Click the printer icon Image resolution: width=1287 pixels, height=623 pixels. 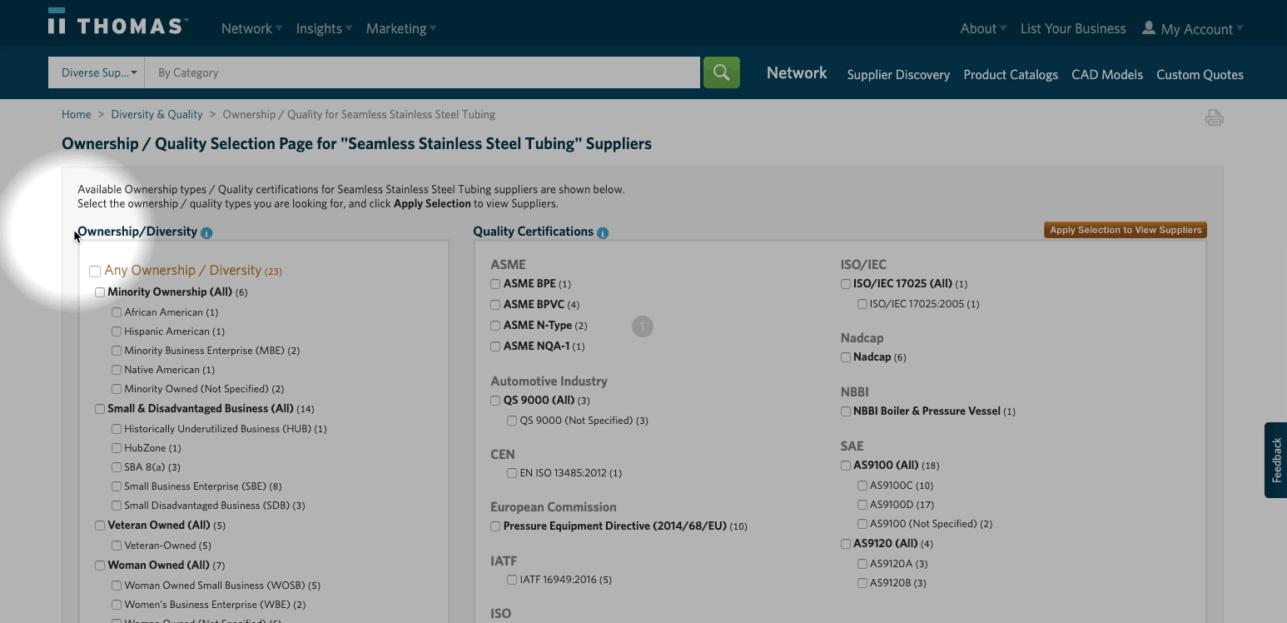(x=1214, y=118)
